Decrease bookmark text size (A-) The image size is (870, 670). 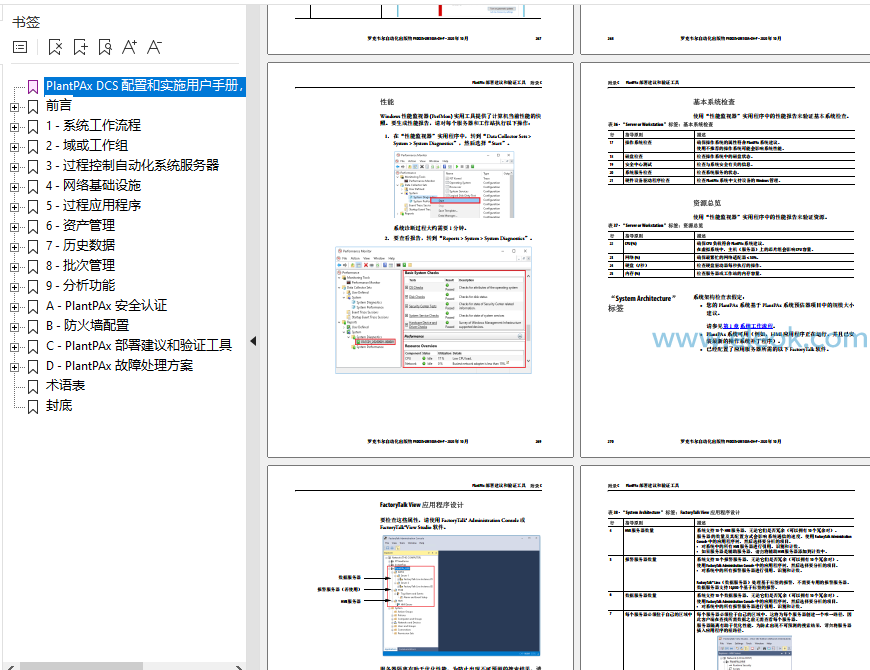(x=154, y=47)
